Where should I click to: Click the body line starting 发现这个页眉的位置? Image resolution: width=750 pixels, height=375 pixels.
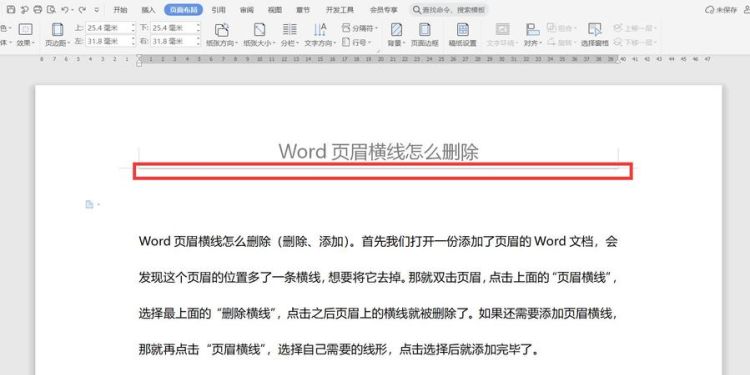(x=378, y=278)
